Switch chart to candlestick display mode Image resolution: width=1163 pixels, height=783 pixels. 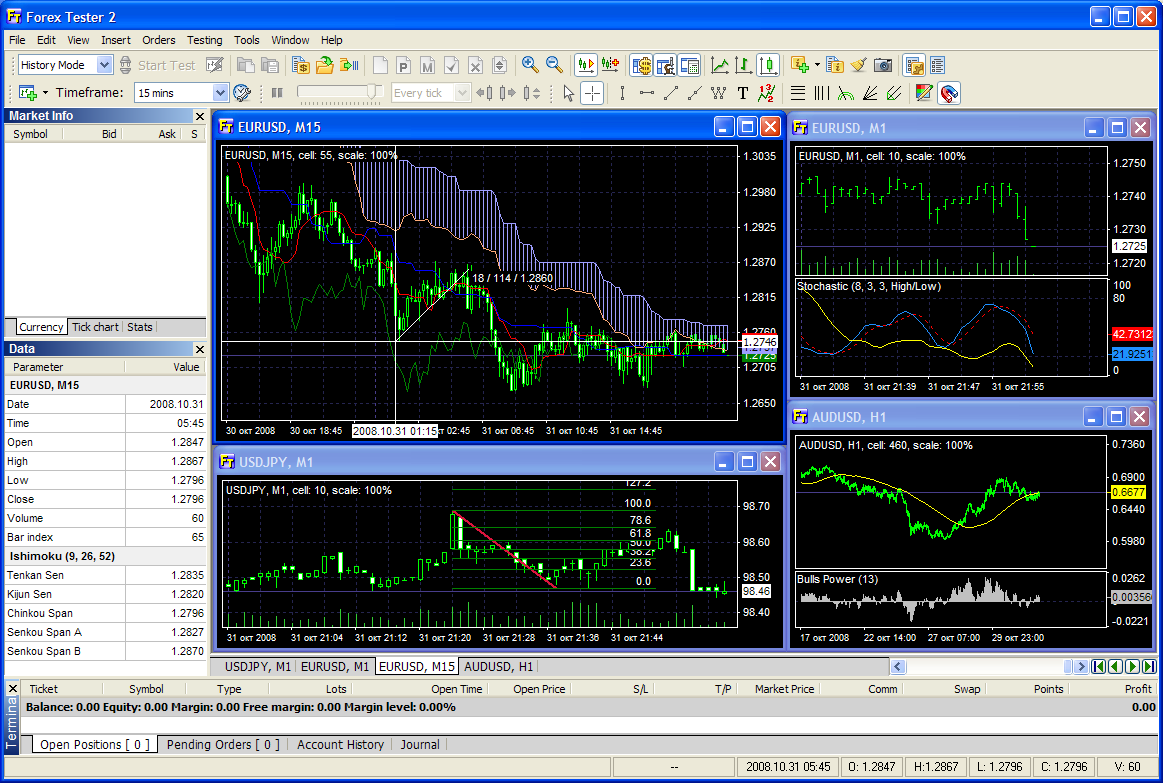pyautogui.click(x=768, y=65)
